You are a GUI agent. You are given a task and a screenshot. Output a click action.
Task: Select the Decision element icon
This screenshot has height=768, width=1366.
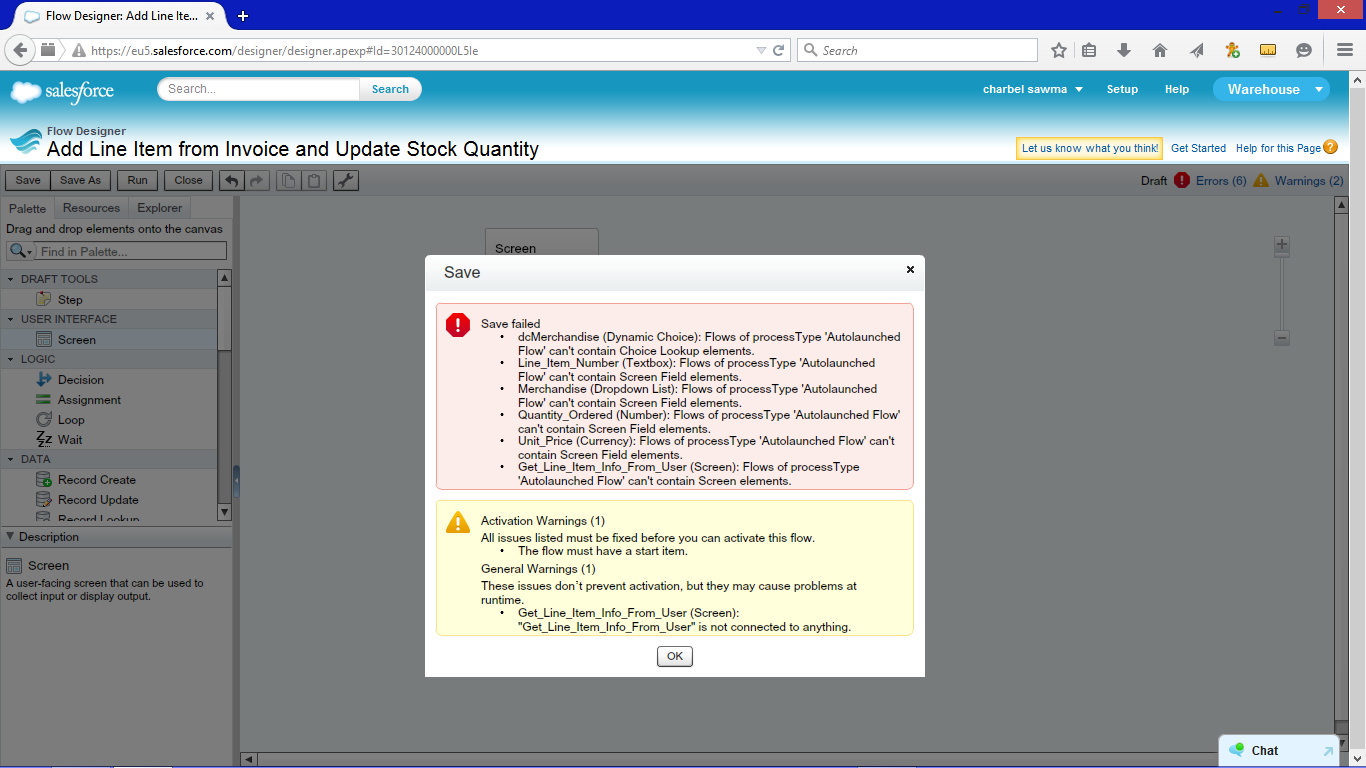pyautogui.click(x=43, y=380)
